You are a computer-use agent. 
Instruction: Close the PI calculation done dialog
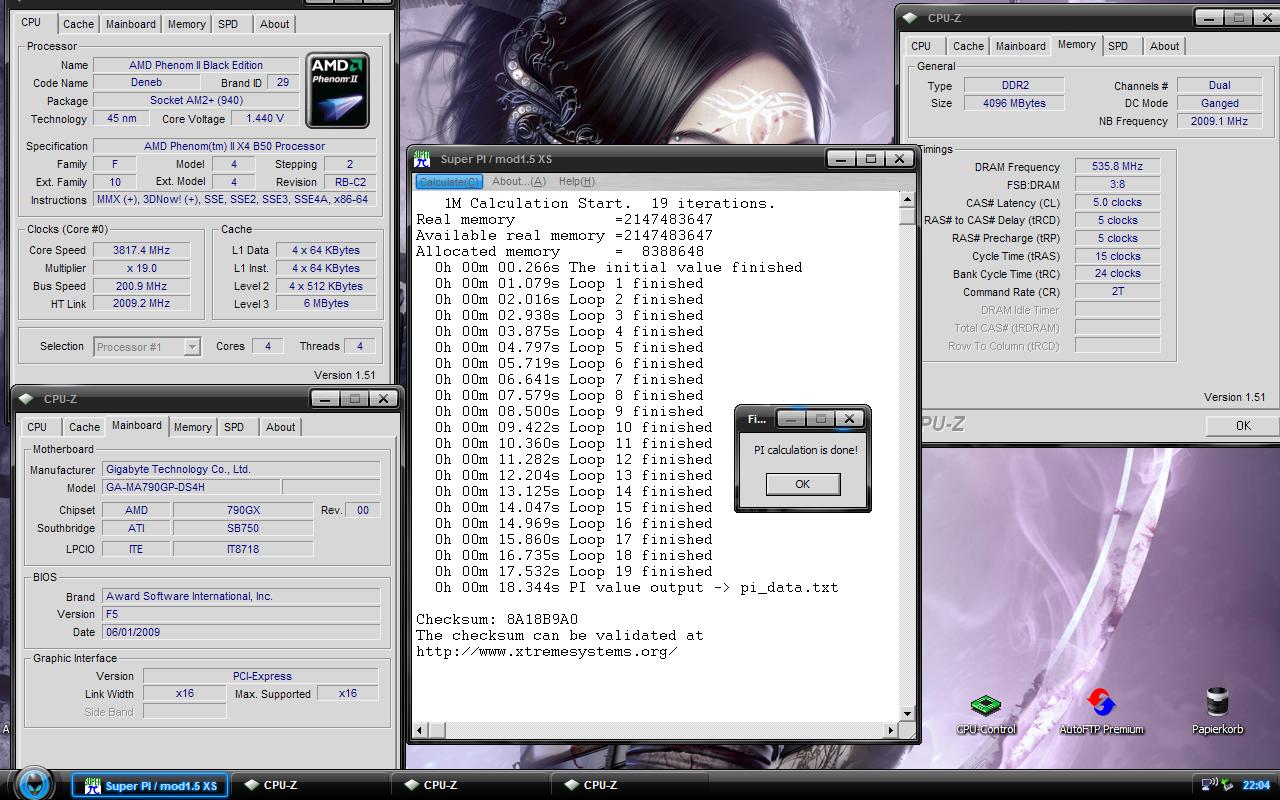pos(849,419)
